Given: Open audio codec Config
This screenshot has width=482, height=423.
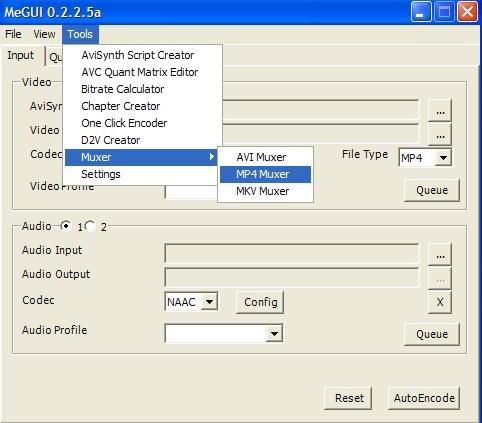Looking at the screenshot, I should click(260, 302).
